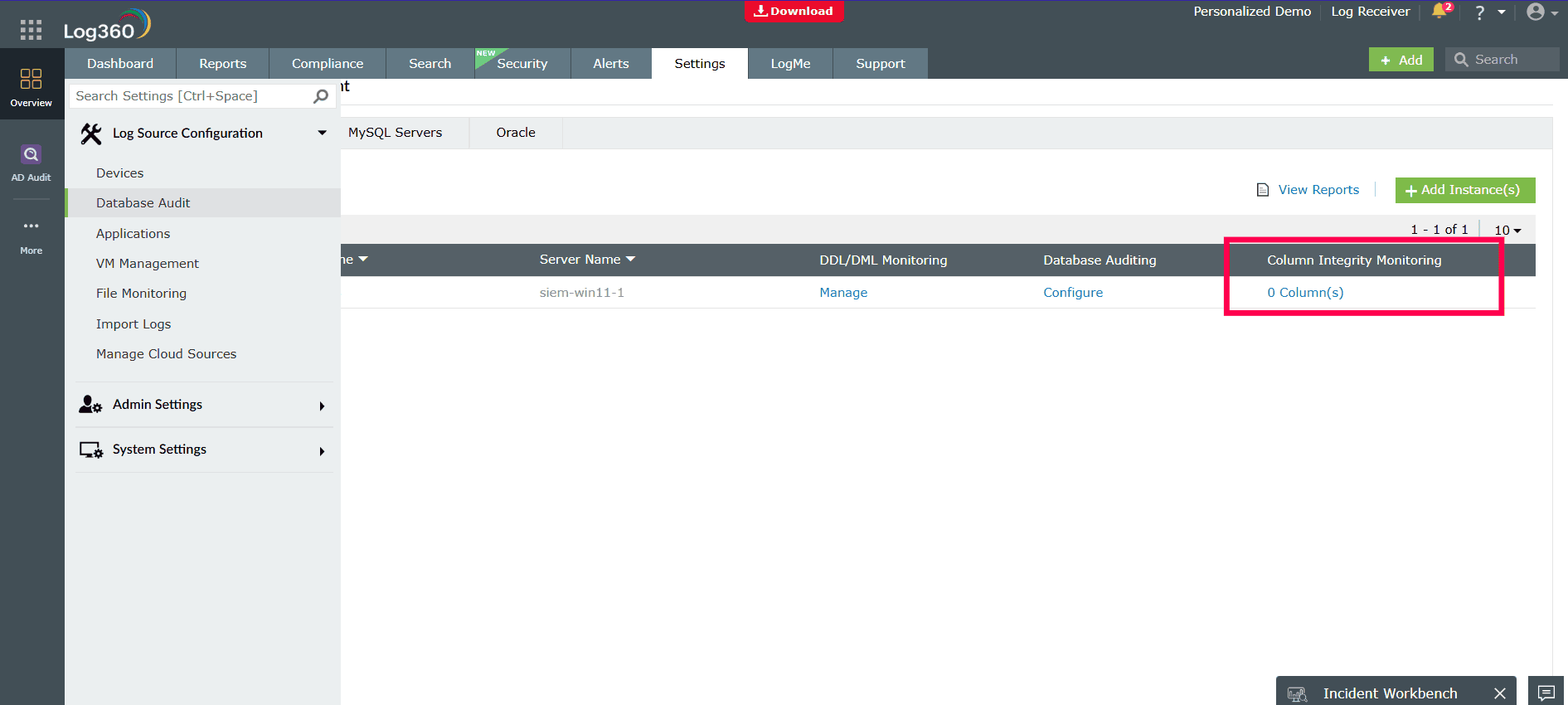
Task: Open the user account avatar icon
Action: 1536,12
